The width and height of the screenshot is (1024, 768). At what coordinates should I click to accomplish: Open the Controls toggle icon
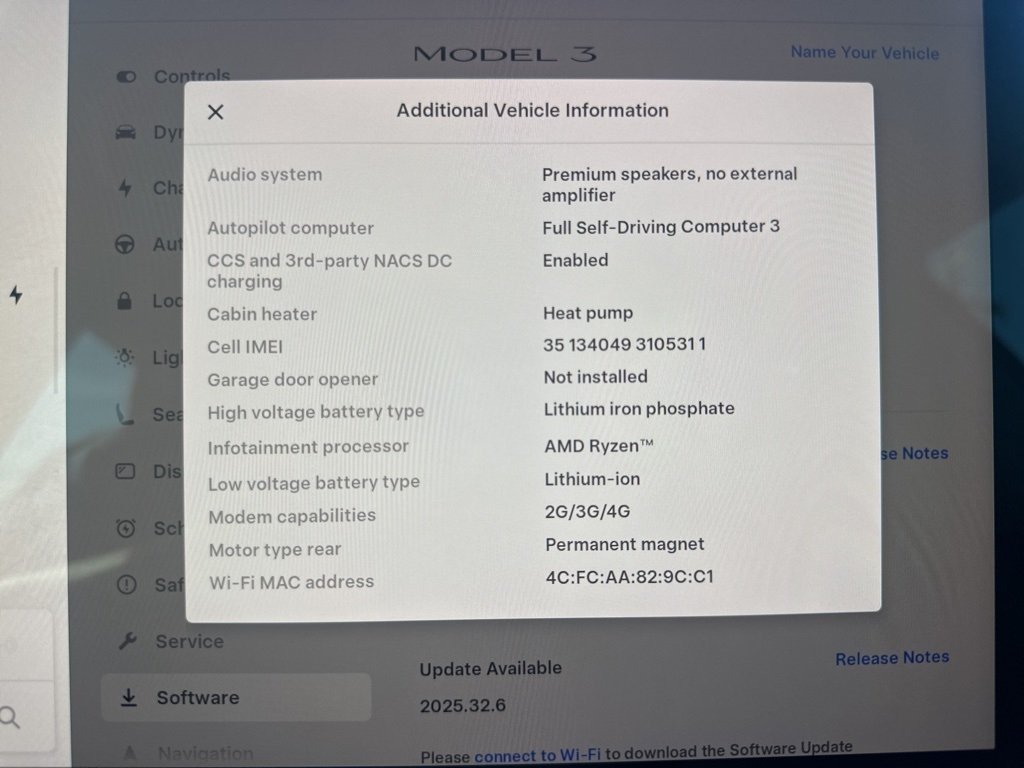(x=126, y=77)
